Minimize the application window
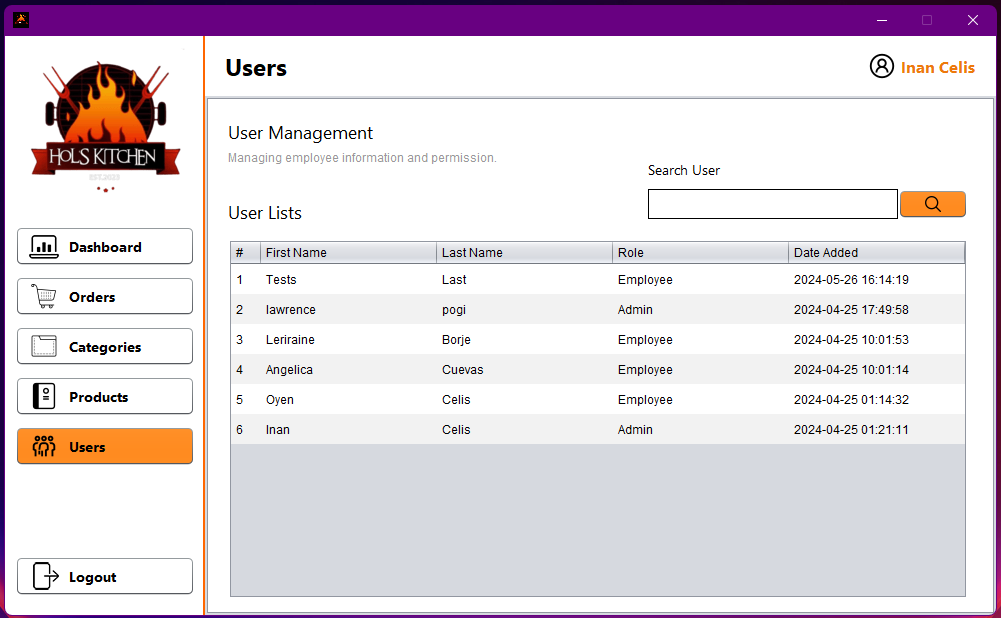1001x618 pixels. [882, 20]
